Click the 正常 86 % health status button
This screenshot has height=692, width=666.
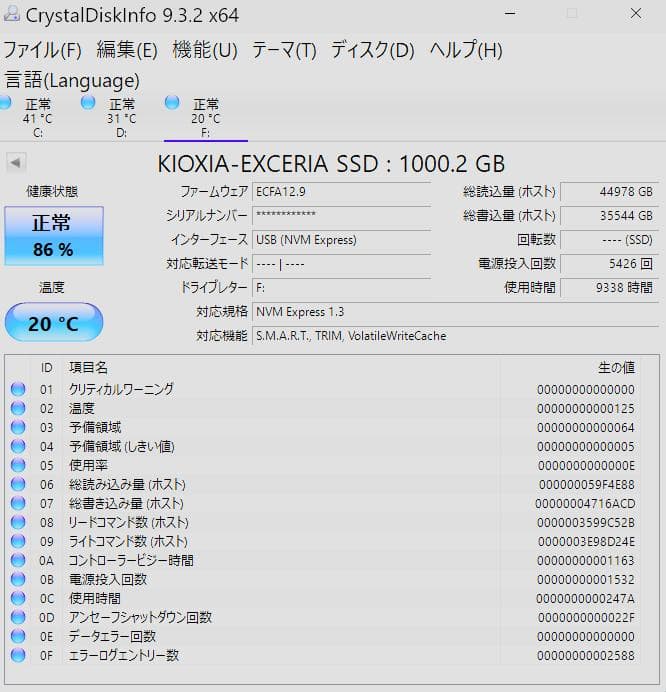pyautogui.click(x=54, y=236)
